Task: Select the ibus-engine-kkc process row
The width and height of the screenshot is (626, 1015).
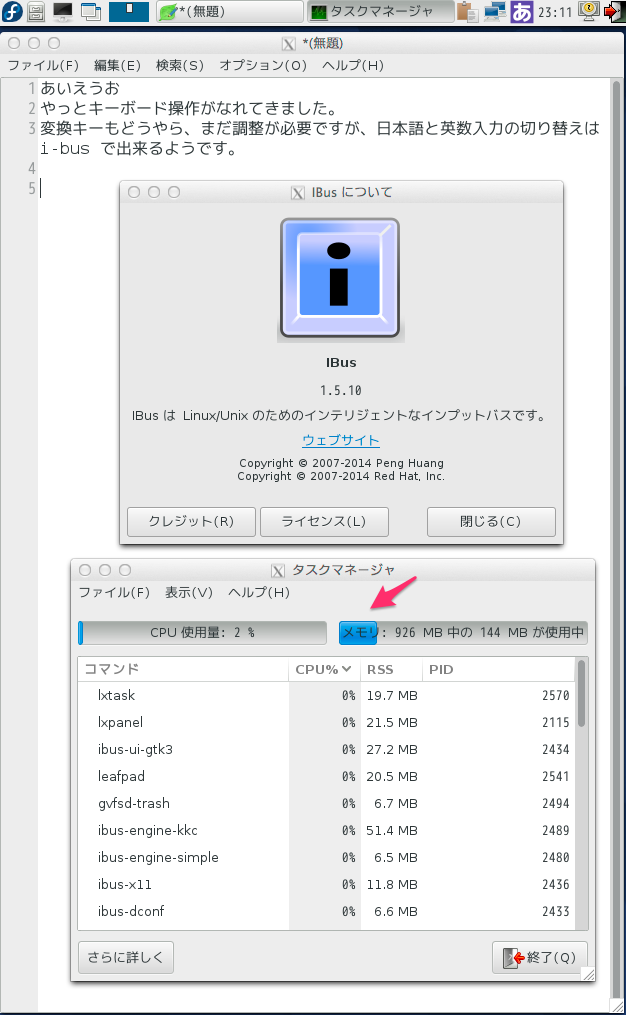Action: pos(326,831)
